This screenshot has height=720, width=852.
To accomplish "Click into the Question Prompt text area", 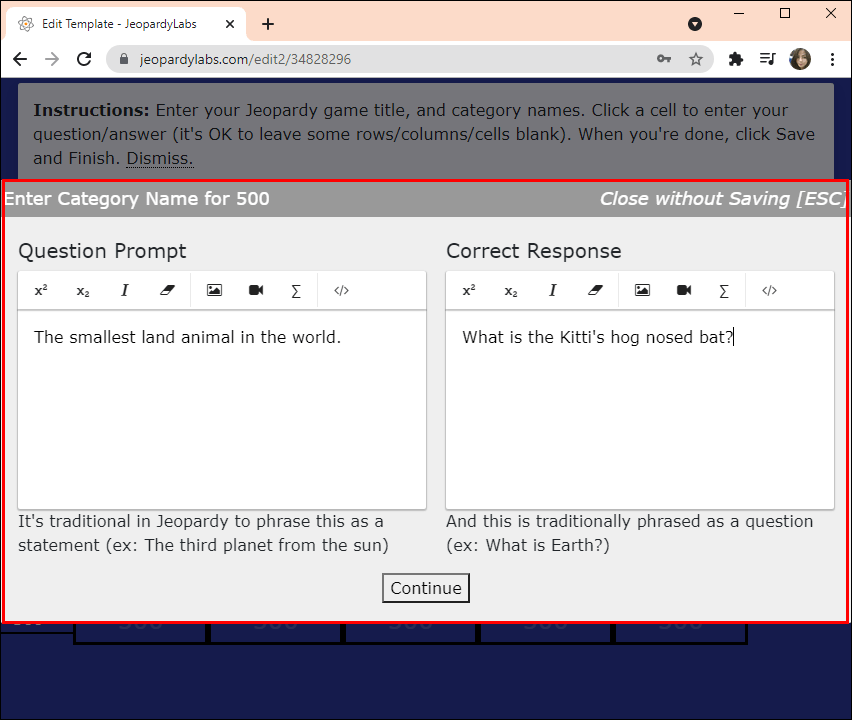I will coord(222,410).
